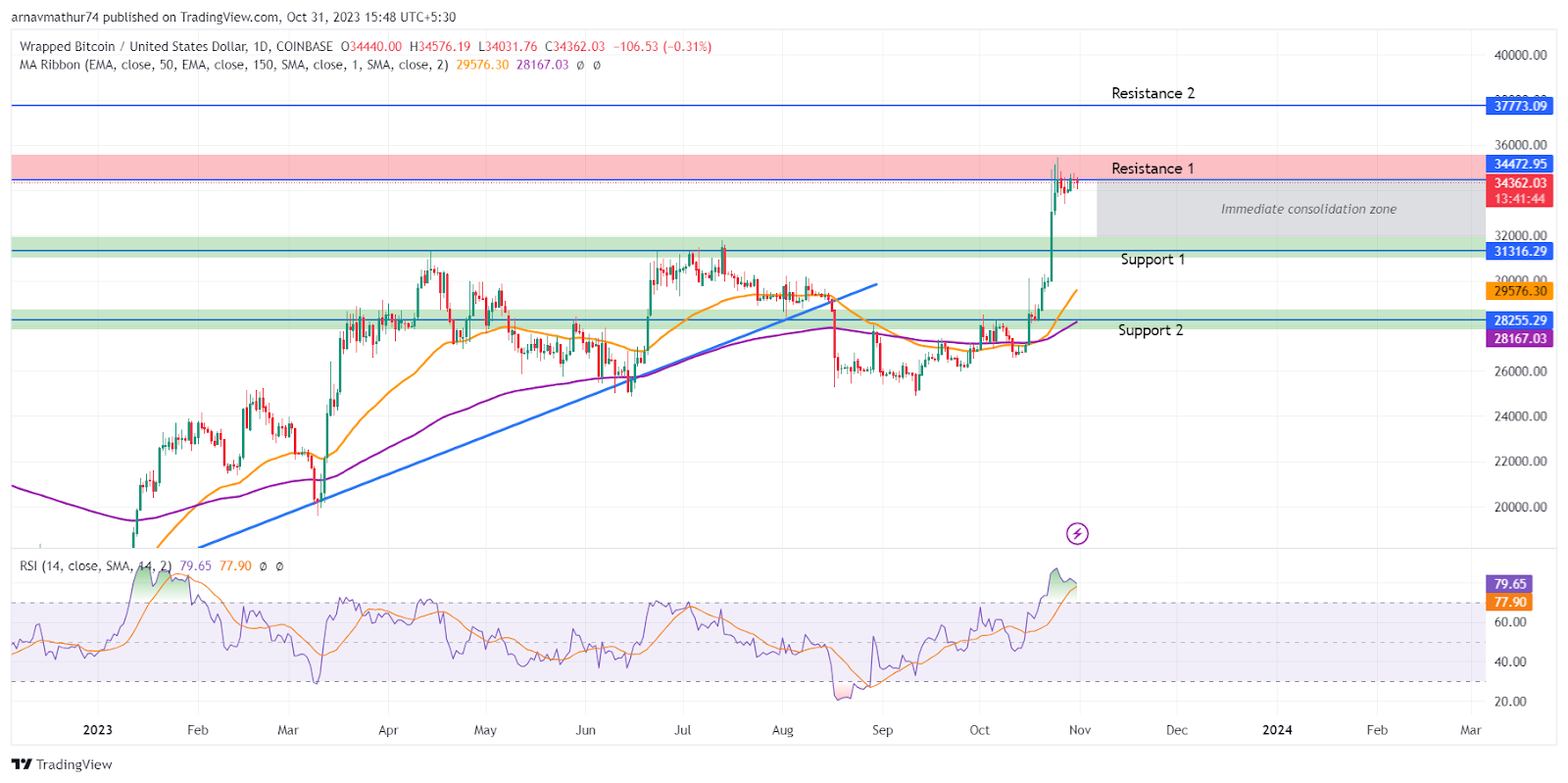This screenshot has height=783, width=1568.
Task: Click the Jun label on time axis
Action: [x=585, y=730]
